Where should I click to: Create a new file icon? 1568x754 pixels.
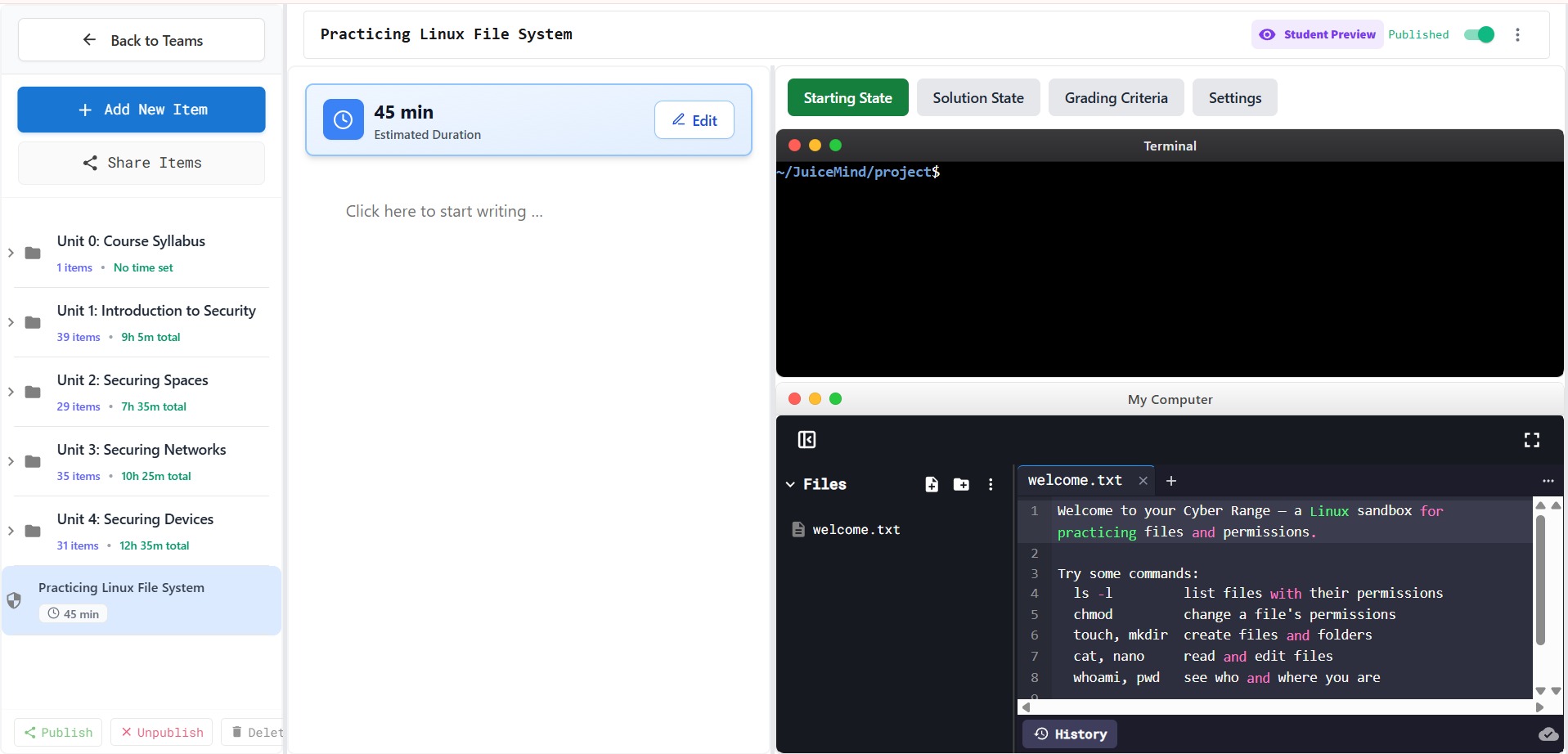(x=932, y=484)
